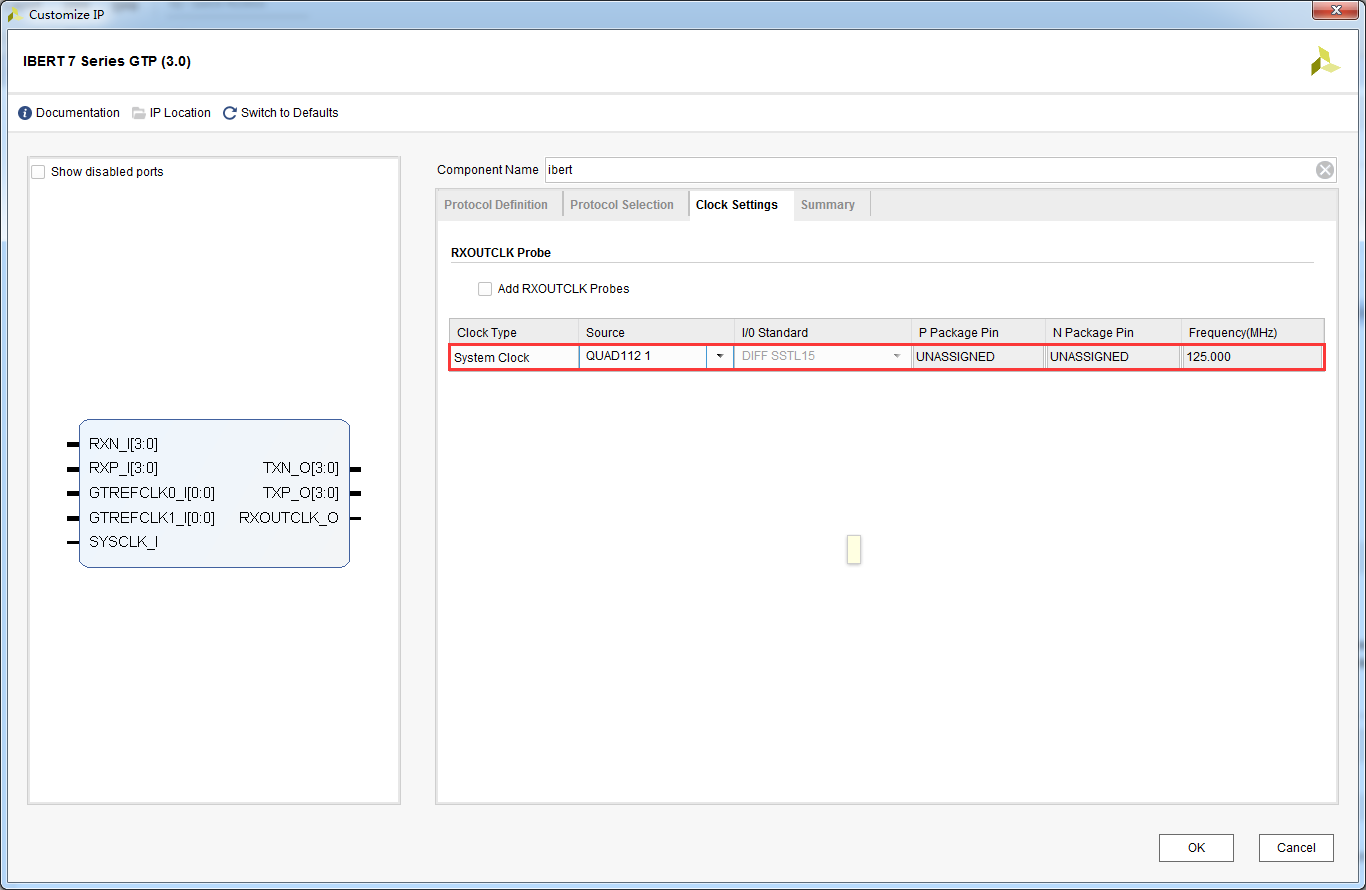Switch to the Protocol Definition tab

tap(497, 205)
